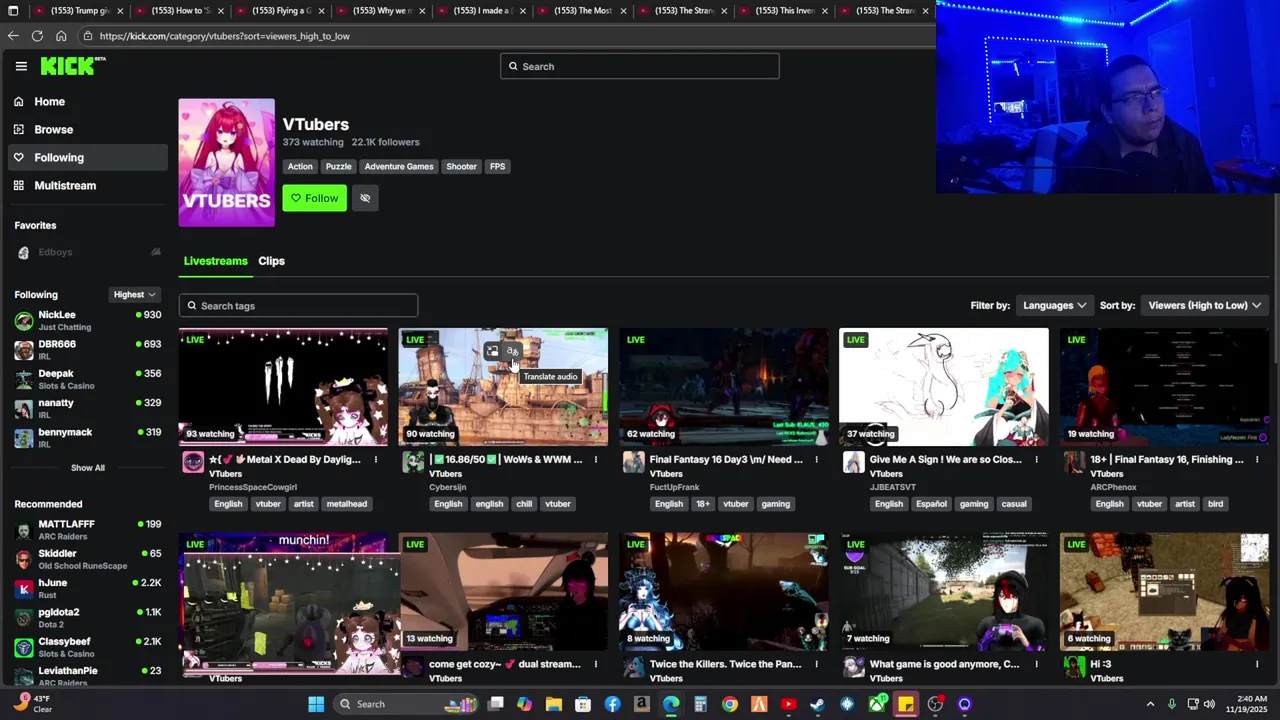Open the Calculator taskbar icon

[x=701, y=704]
